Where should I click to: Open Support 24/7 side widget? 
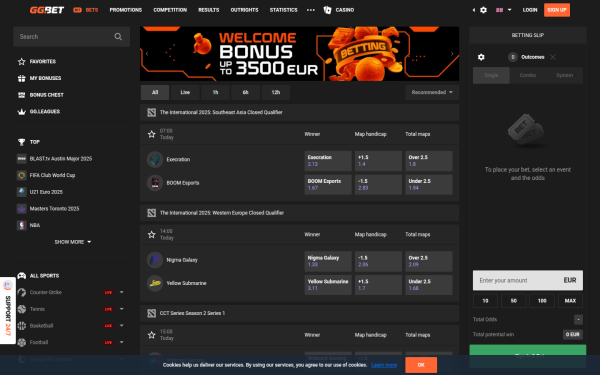(8, 311)
